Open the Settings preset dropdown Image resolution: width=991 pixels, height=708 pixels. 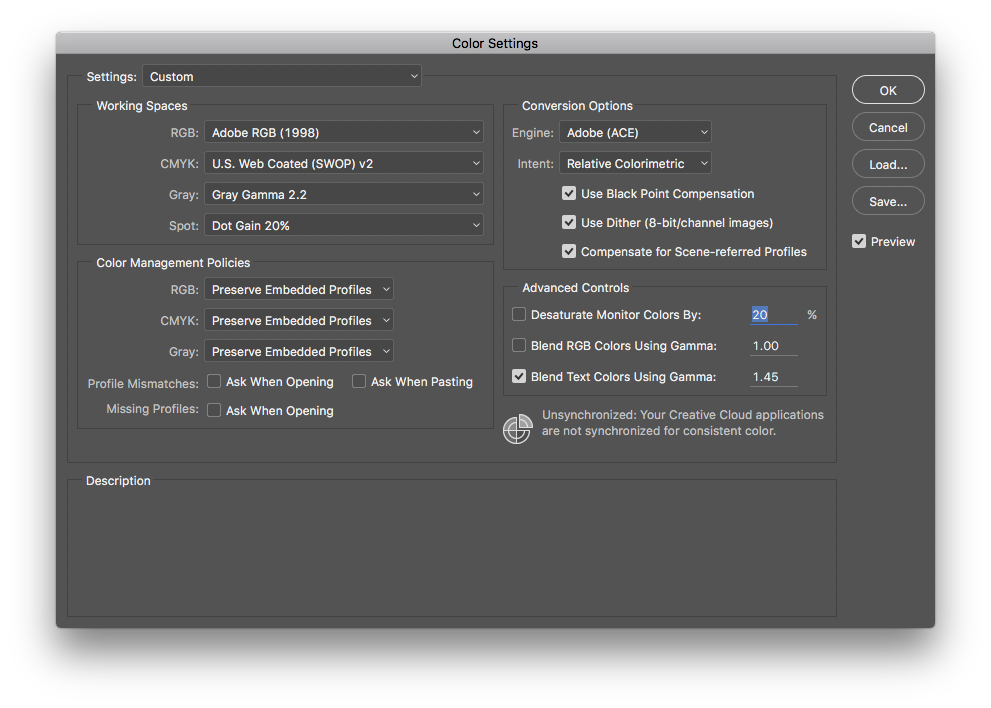coord(282,77)
